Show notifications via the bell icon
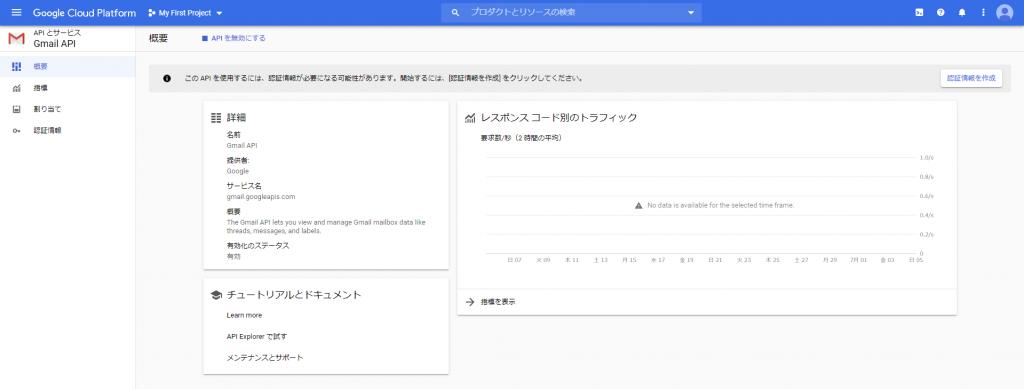Screen dimensions: 1024x389 pyautogui.click(x=961, y=12)
